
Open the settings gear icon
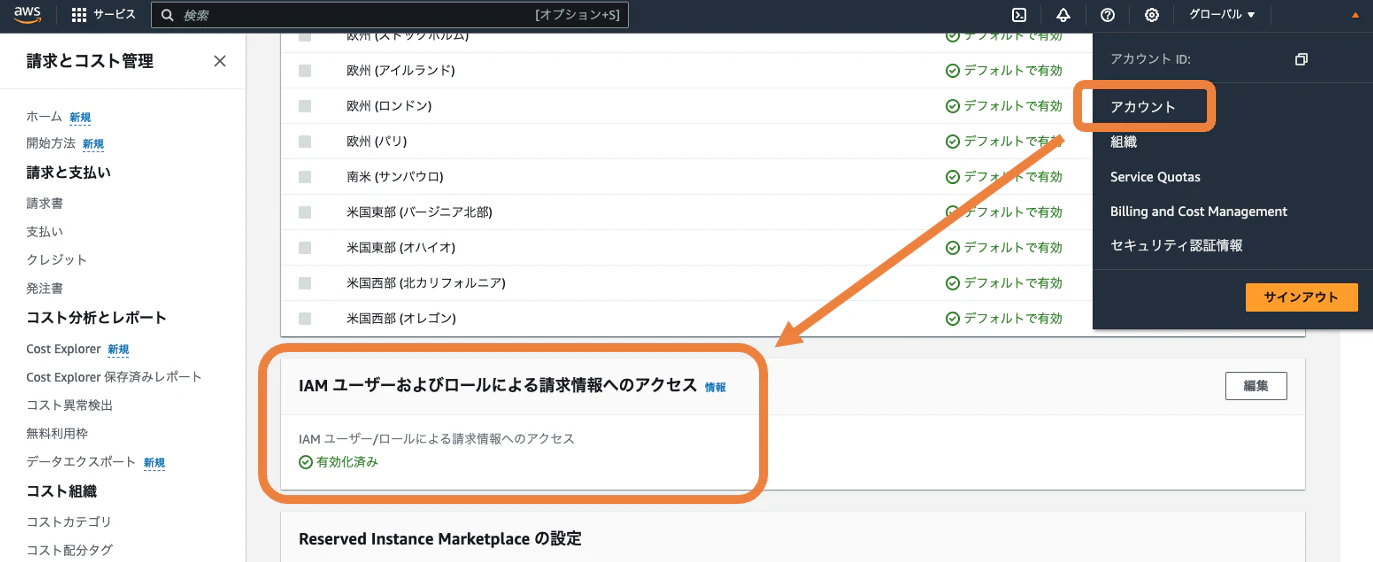[x=1152, y=15]
